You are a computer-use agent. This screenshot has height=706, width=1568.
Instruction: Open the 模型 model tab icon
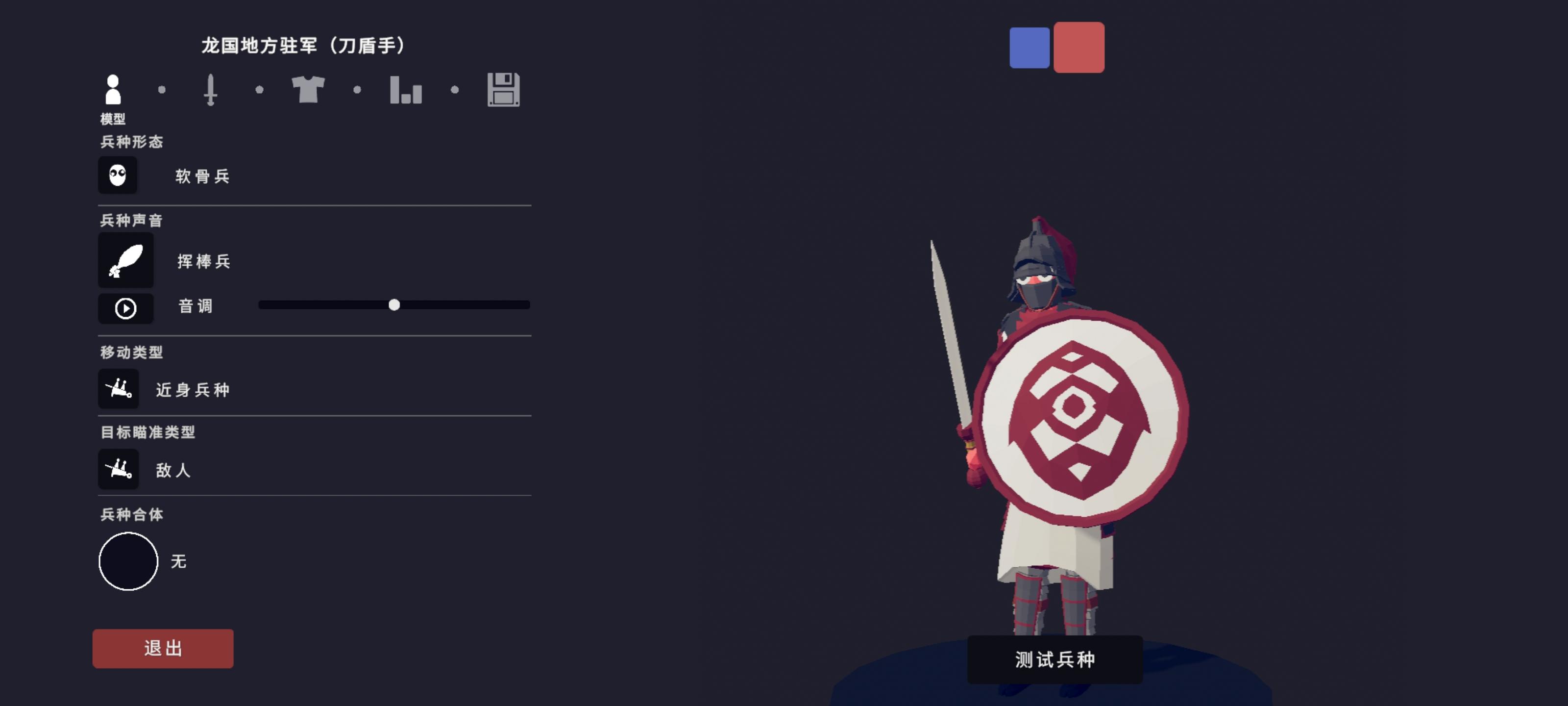[x=113, y=90]
